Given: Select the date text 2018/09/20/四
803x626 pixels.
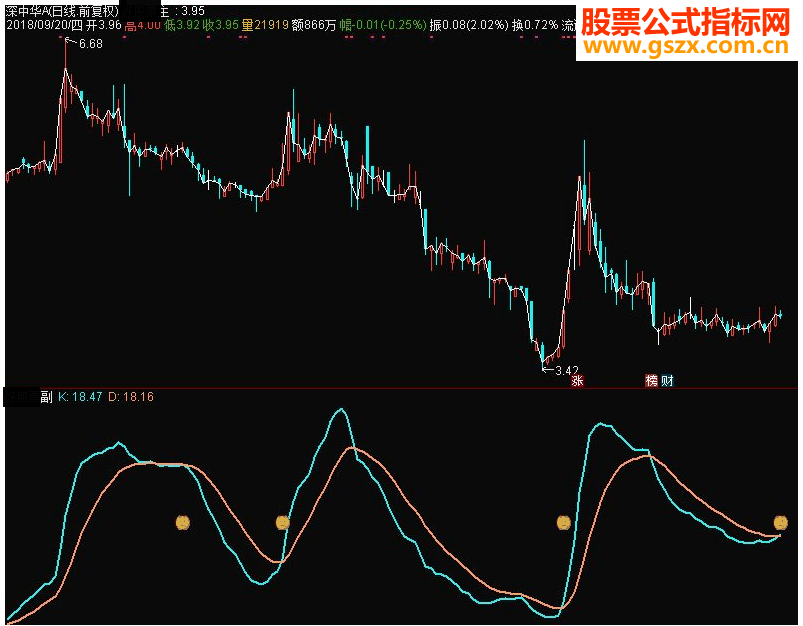Looking at the screenshot, I should click(x=44, y=25).
